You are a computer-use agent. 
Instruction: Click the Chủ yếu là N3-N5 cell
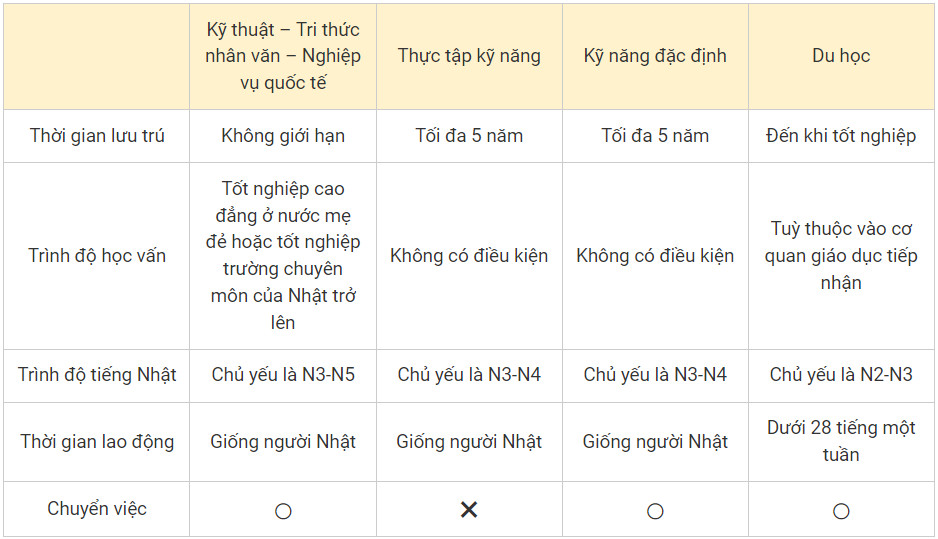283,374
